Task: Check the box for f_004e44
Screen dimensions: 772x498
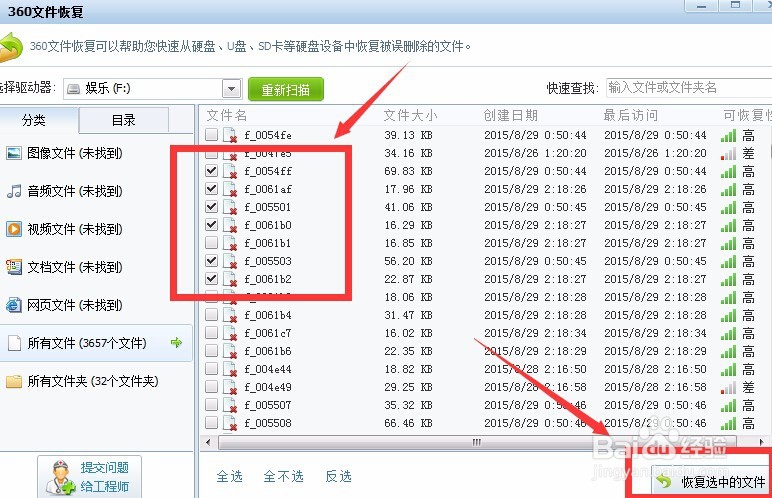Action: tap(211, 368)
